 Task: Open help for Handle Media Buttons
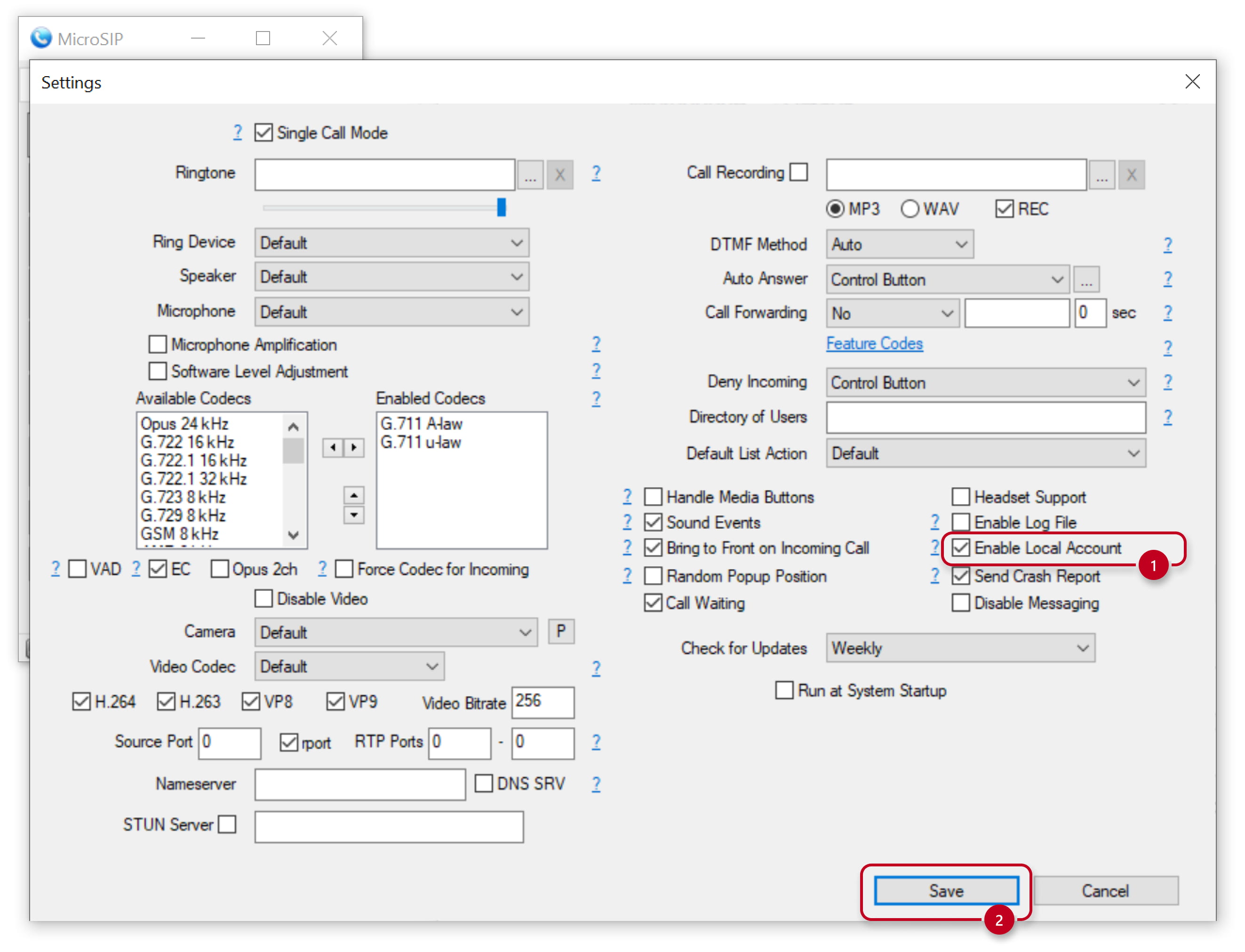(x=627, y=497)
